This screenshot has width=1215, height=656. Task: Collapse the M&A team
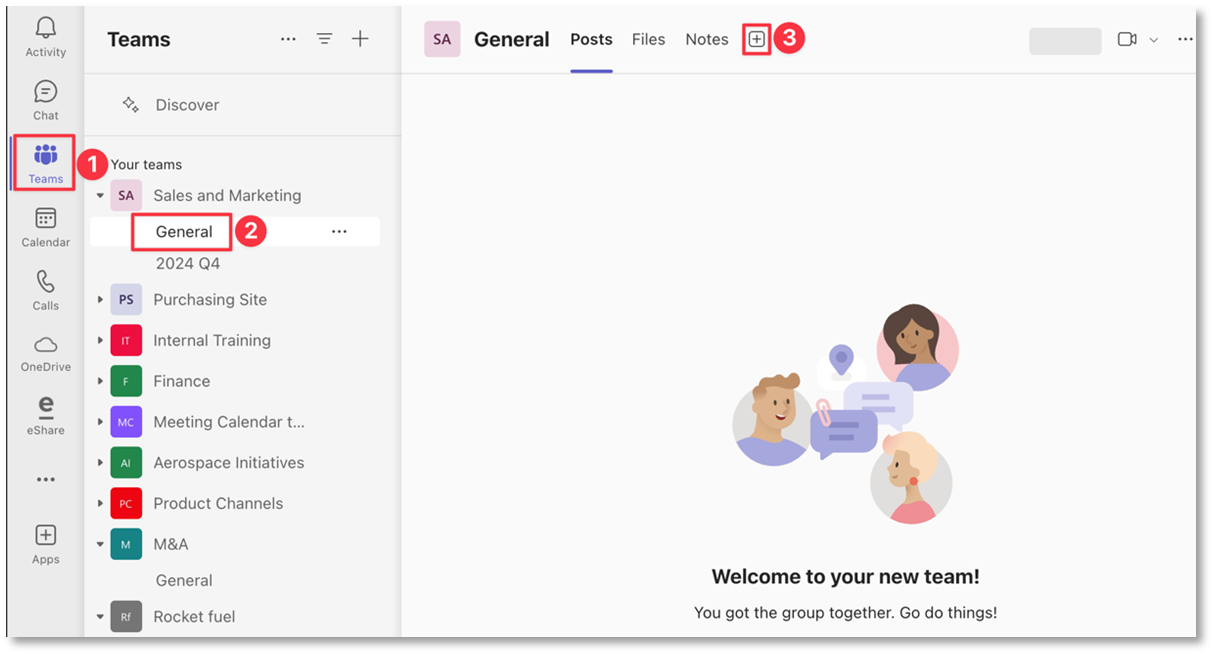tap(100, 544)
